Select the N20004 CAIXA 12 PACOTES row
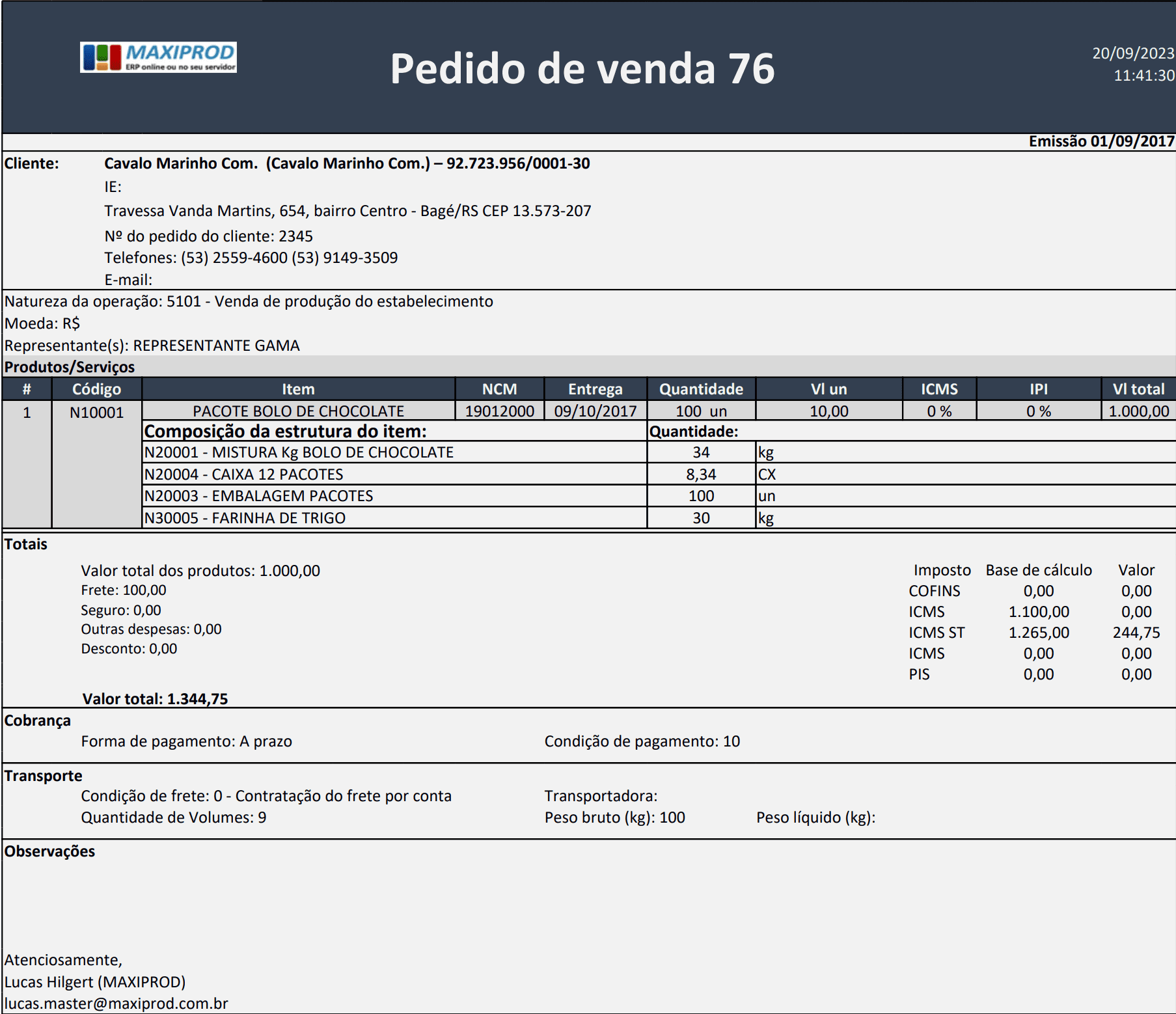The width and height of the screenshot is (1176, 1014). 659,474
